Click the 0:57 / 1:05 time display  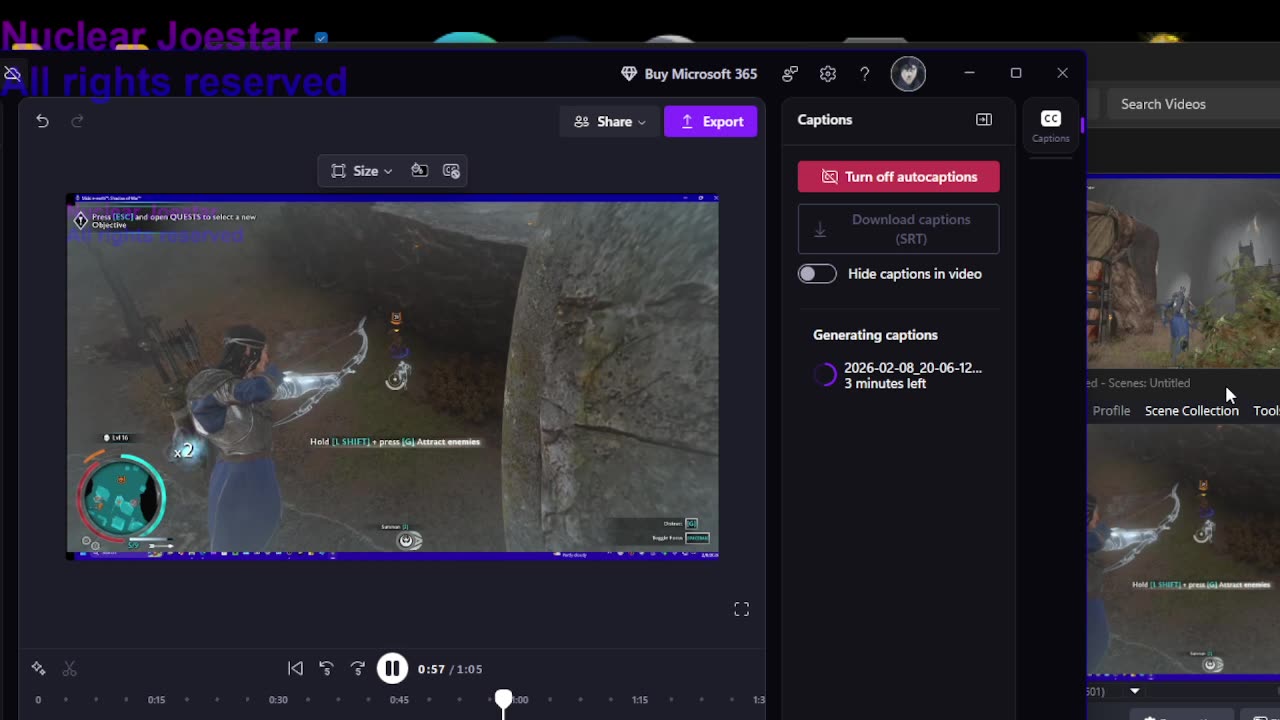tap(450, 669)
